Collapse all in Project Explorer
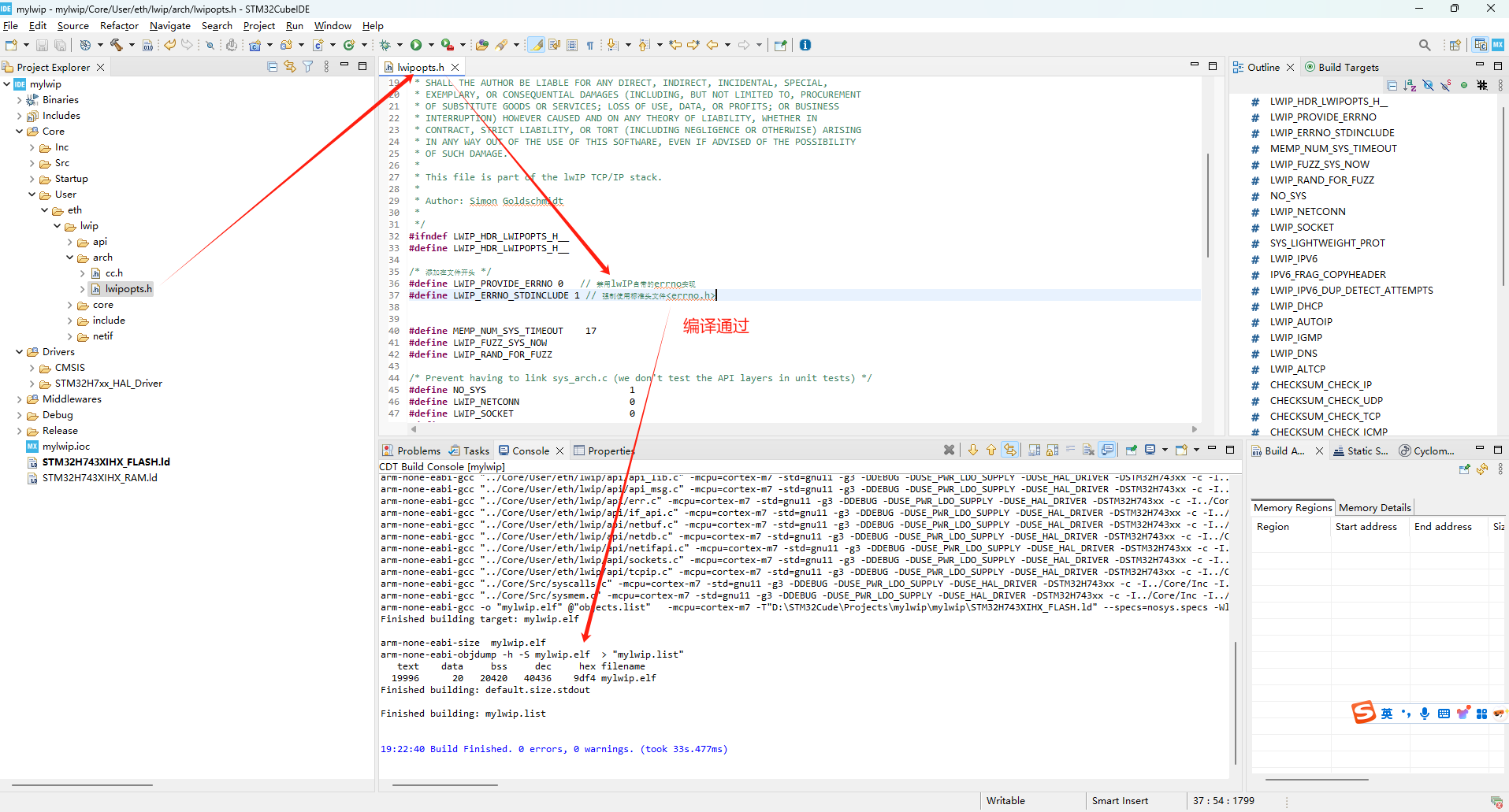The image size is (1509, 812). (x=272, y=67)
